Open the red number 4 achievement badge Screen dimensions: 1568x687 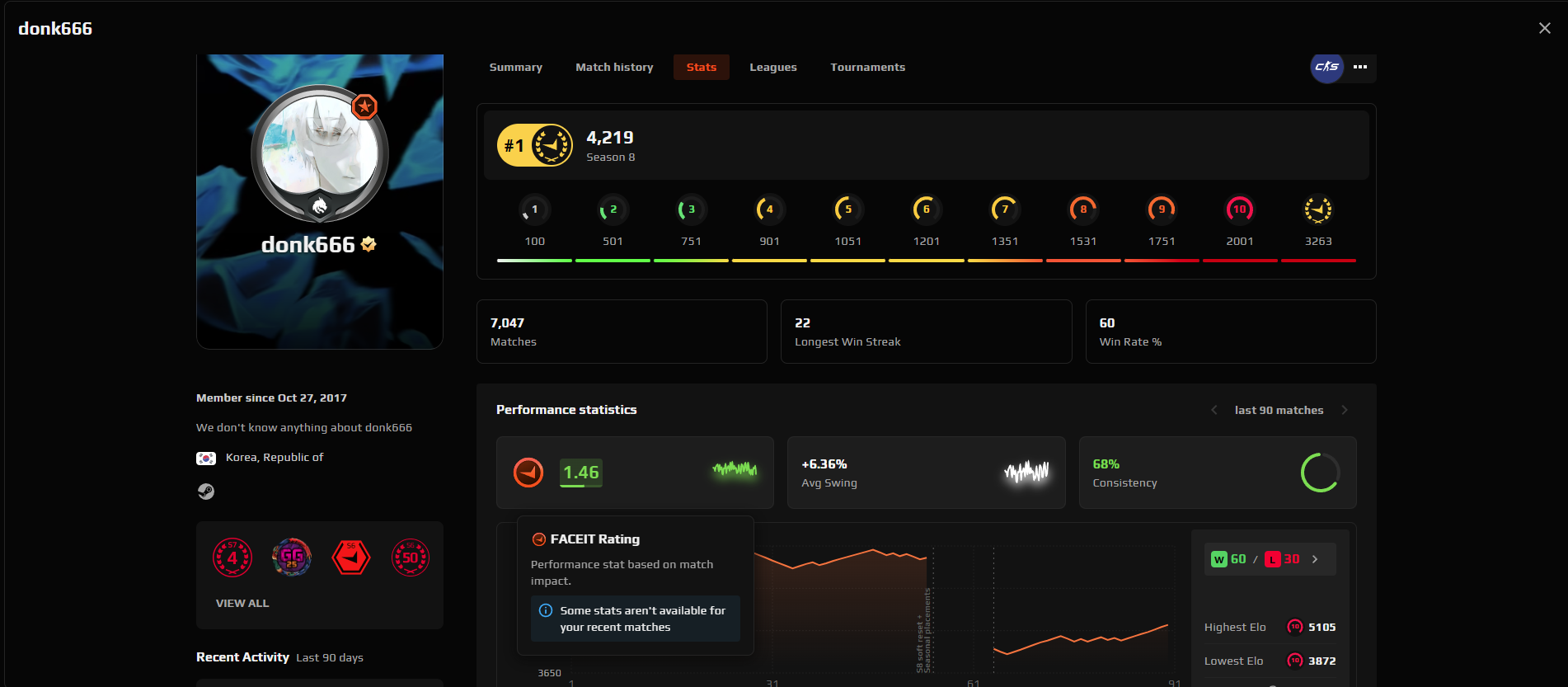232,558
